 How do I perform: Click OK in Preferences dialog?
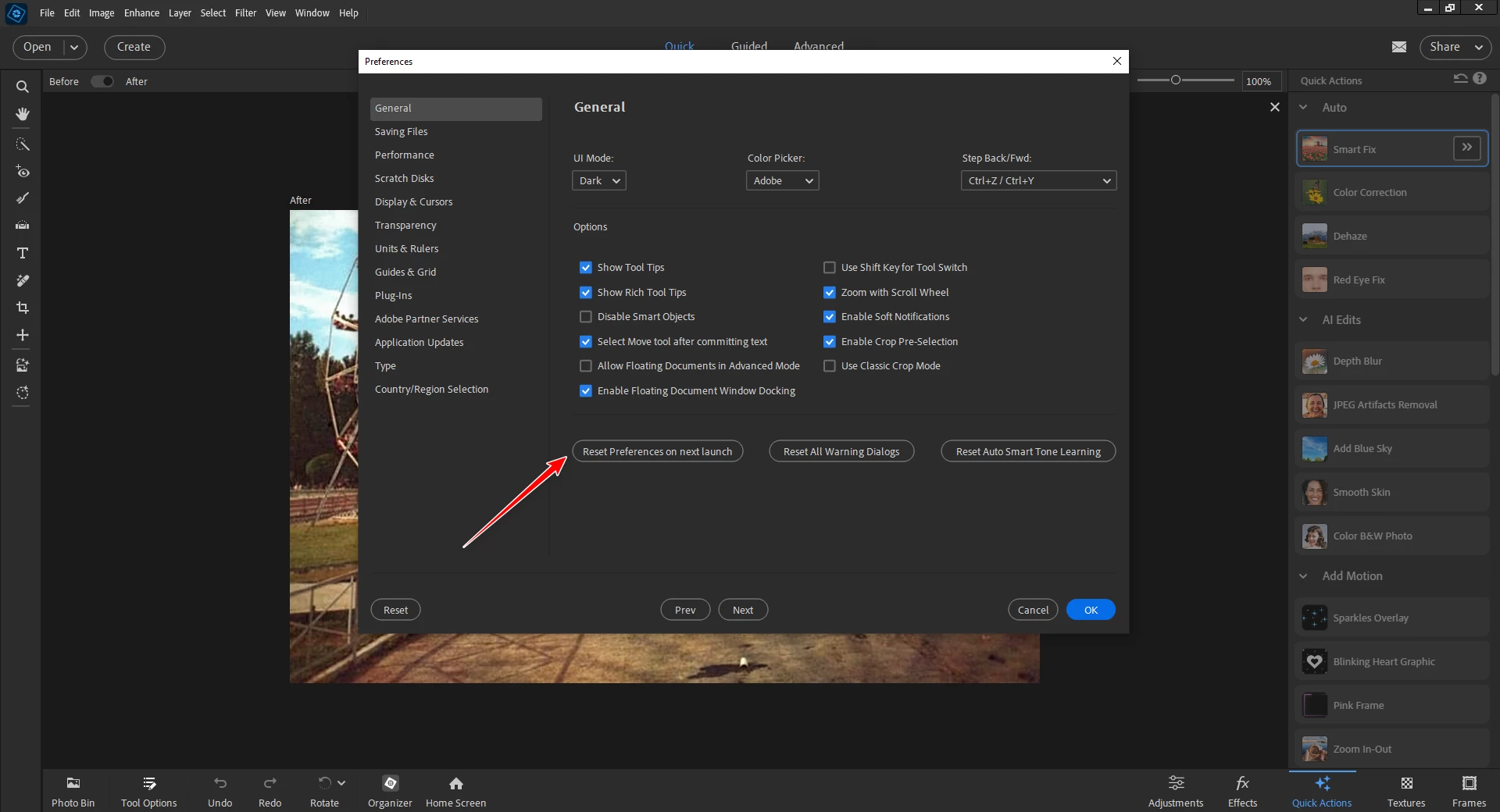click(1091, 610)
